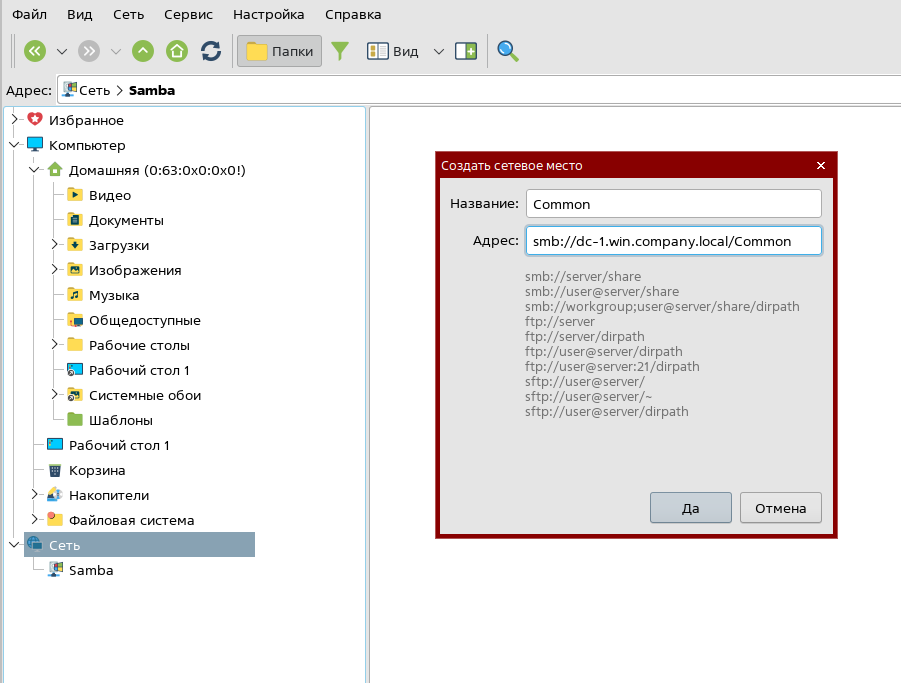
Task: Expand the Системные обои node
Action: 55,395
